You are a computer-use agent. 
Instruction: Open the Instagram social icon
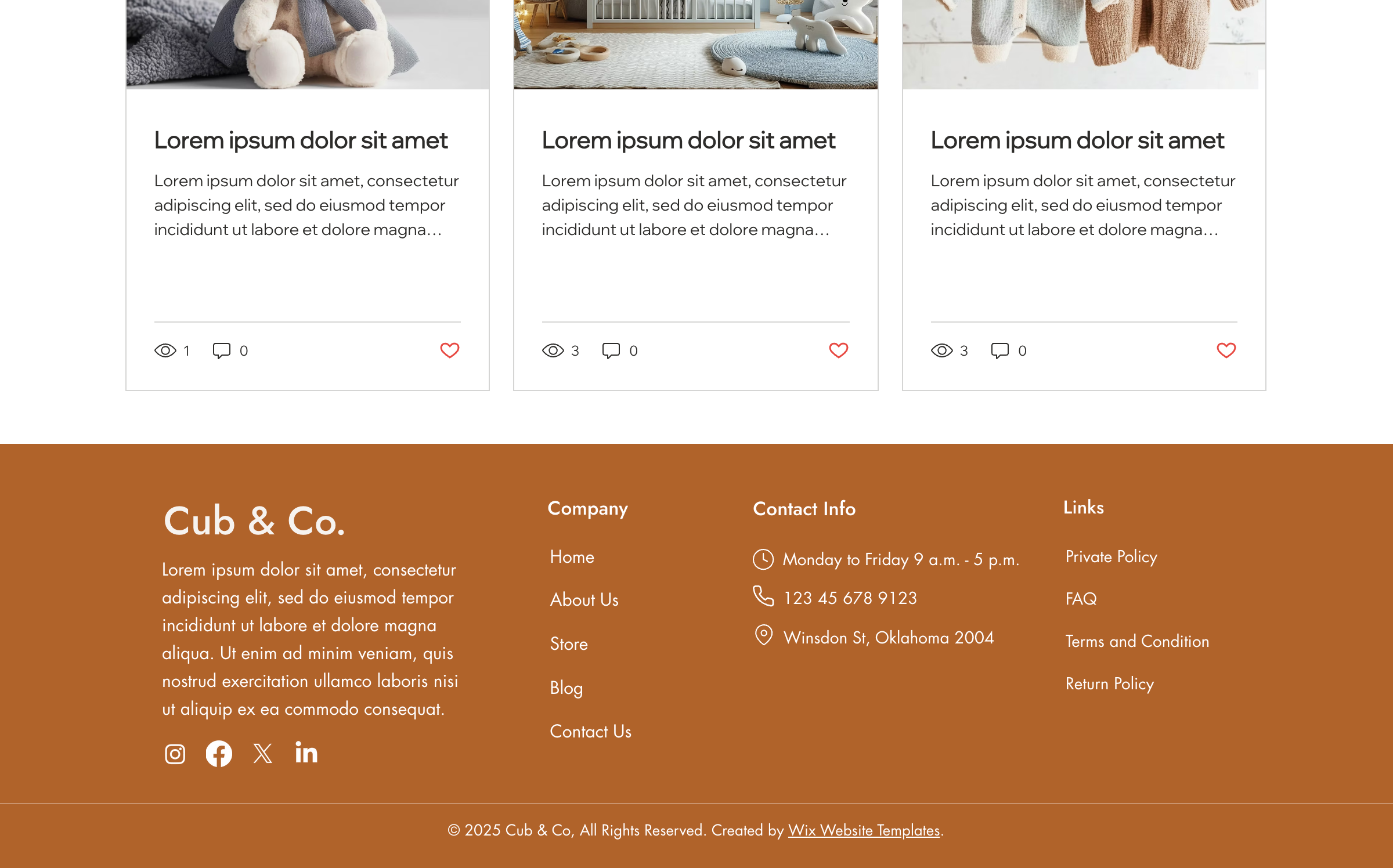[x=175, y=754]
